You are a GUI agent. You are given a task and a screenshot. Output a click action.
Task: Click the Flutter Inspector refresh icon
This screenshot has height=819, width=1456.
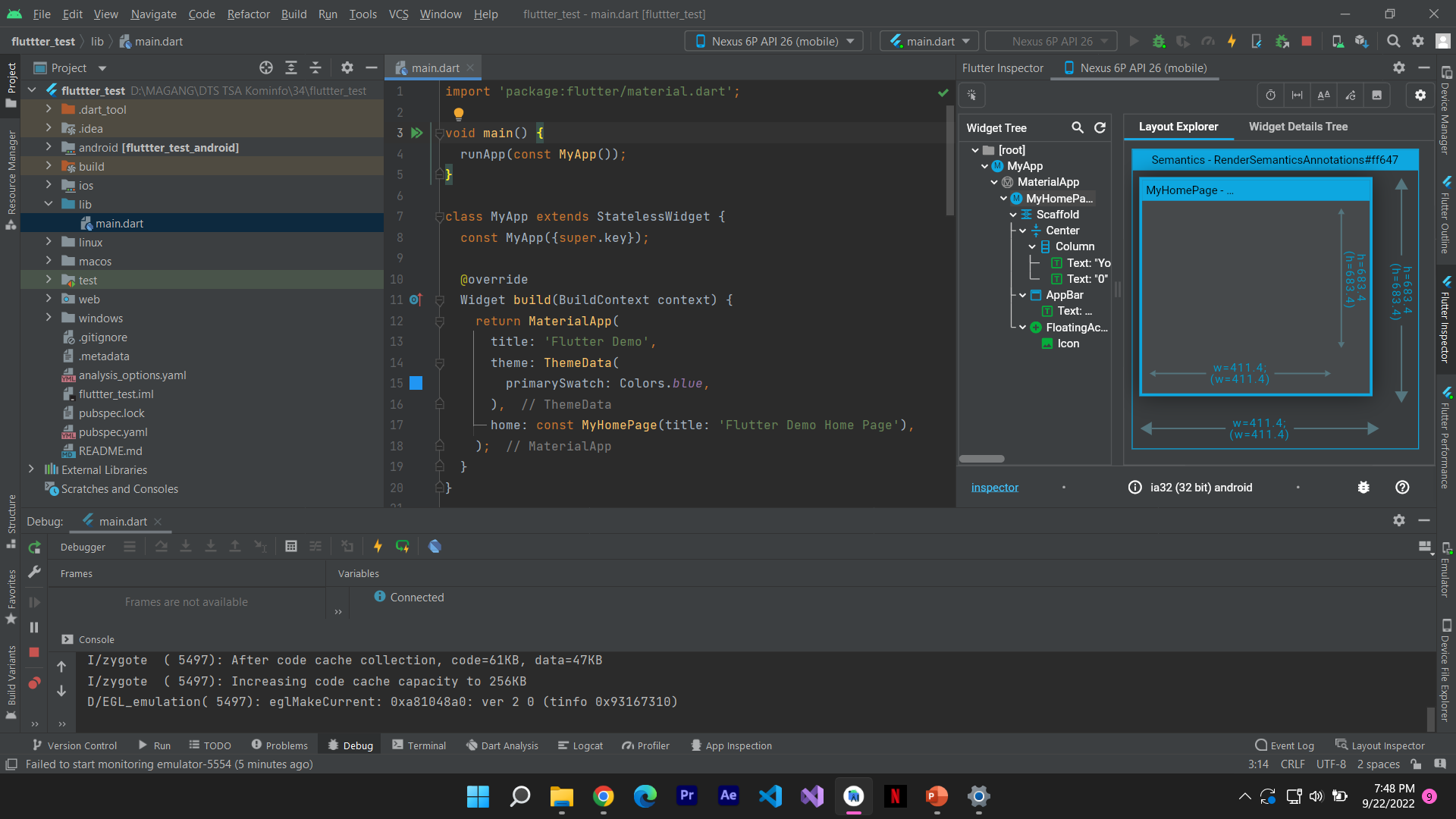1100,127
